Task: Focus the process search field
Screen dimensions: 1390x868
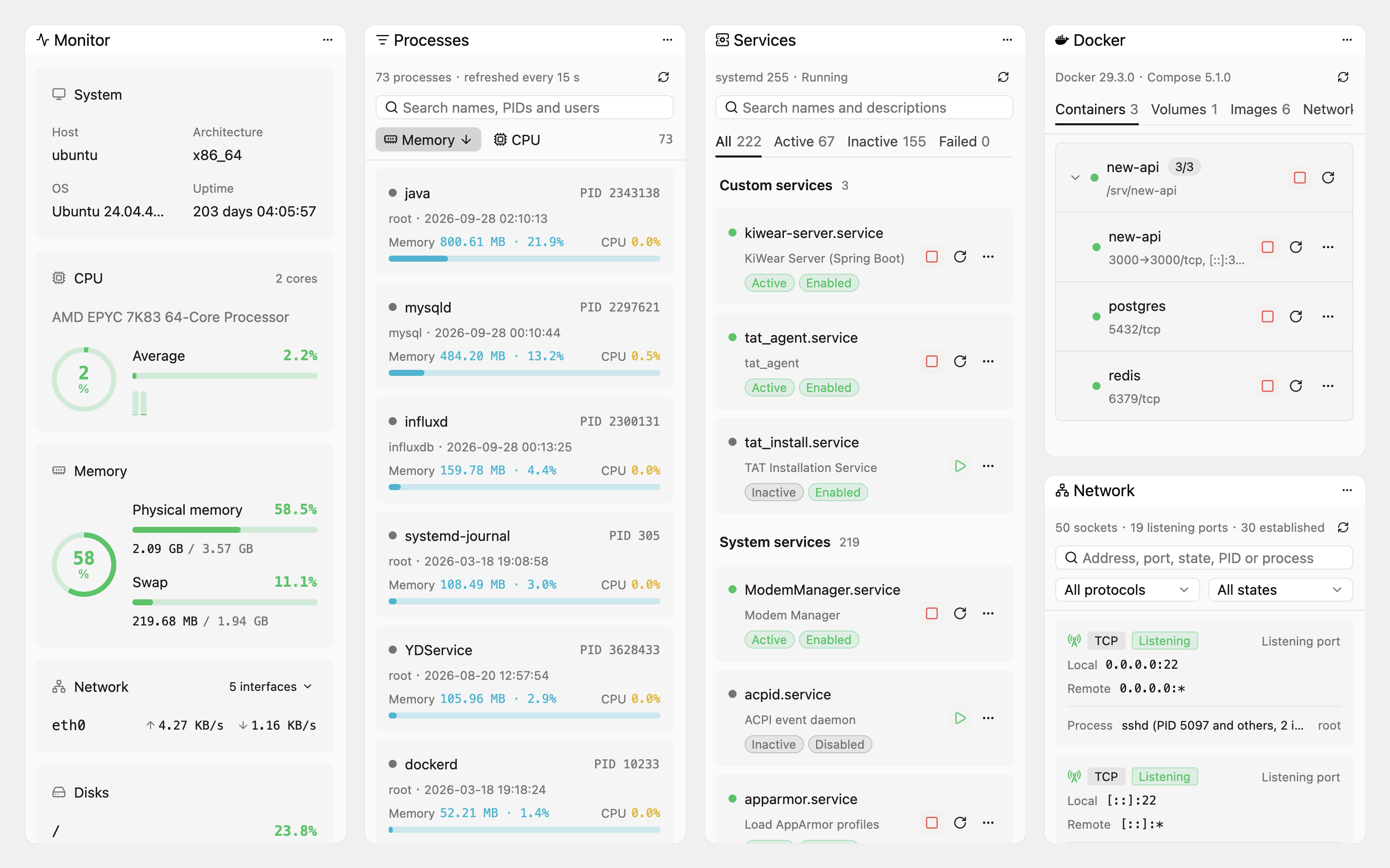Action: tap(524, 107)
